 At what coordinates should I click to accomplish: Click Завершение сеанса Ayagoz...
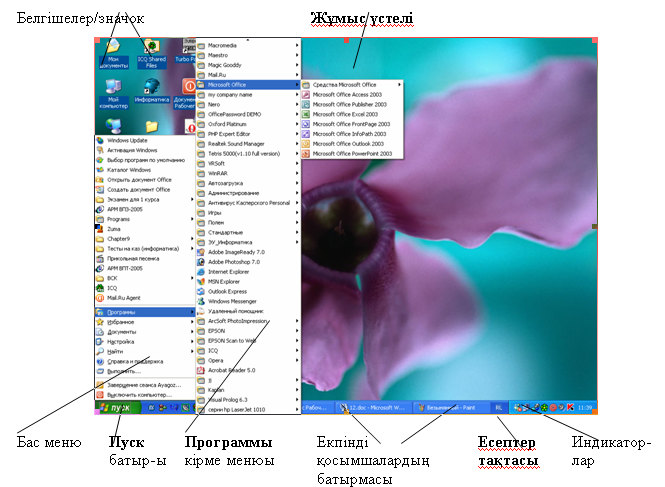pos(145,385)
